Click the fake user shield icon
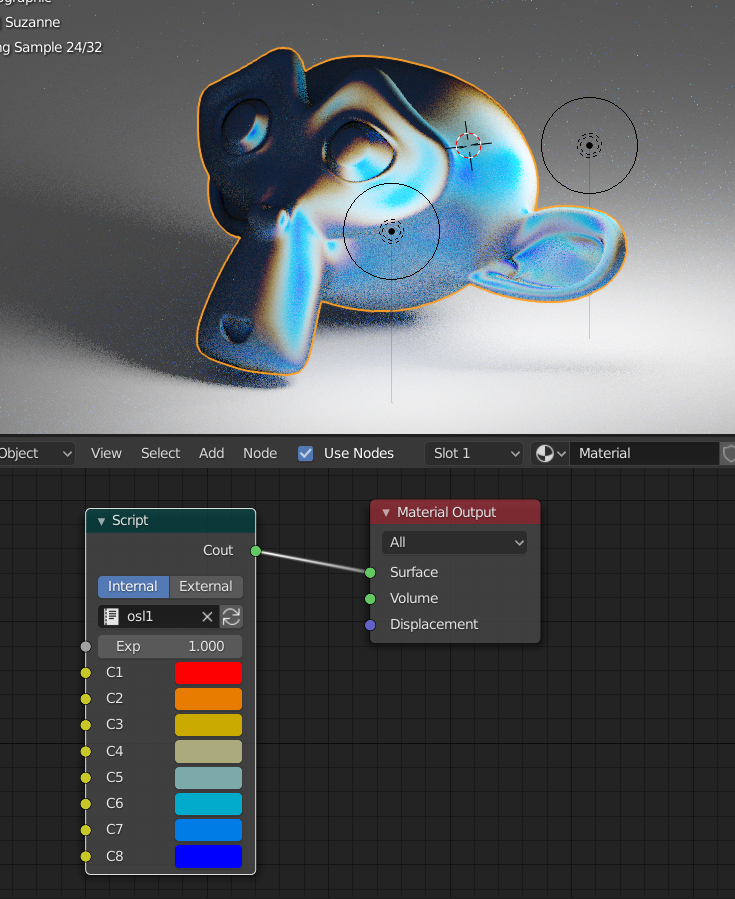Viewport: 735px width, 899px height. [728, 454]
